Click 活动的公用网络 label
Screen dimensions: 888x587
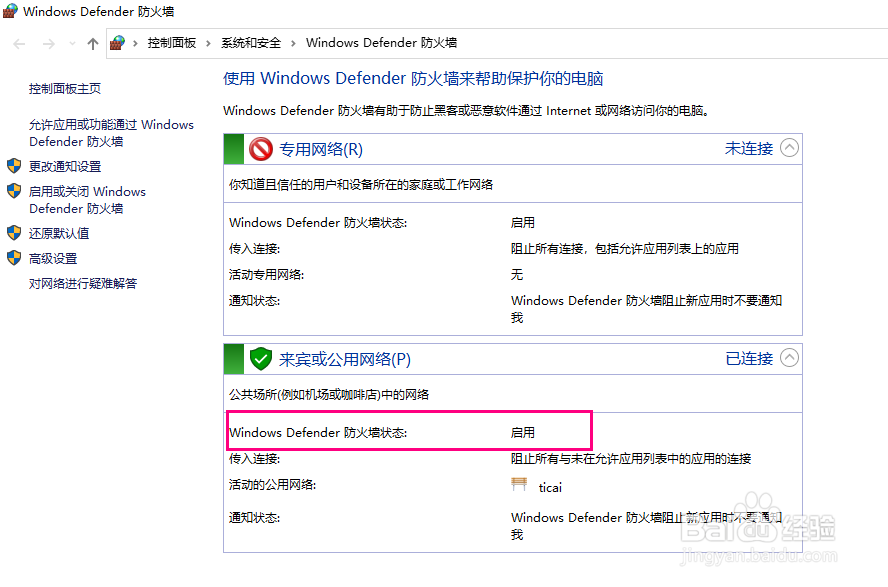point(272,485)
